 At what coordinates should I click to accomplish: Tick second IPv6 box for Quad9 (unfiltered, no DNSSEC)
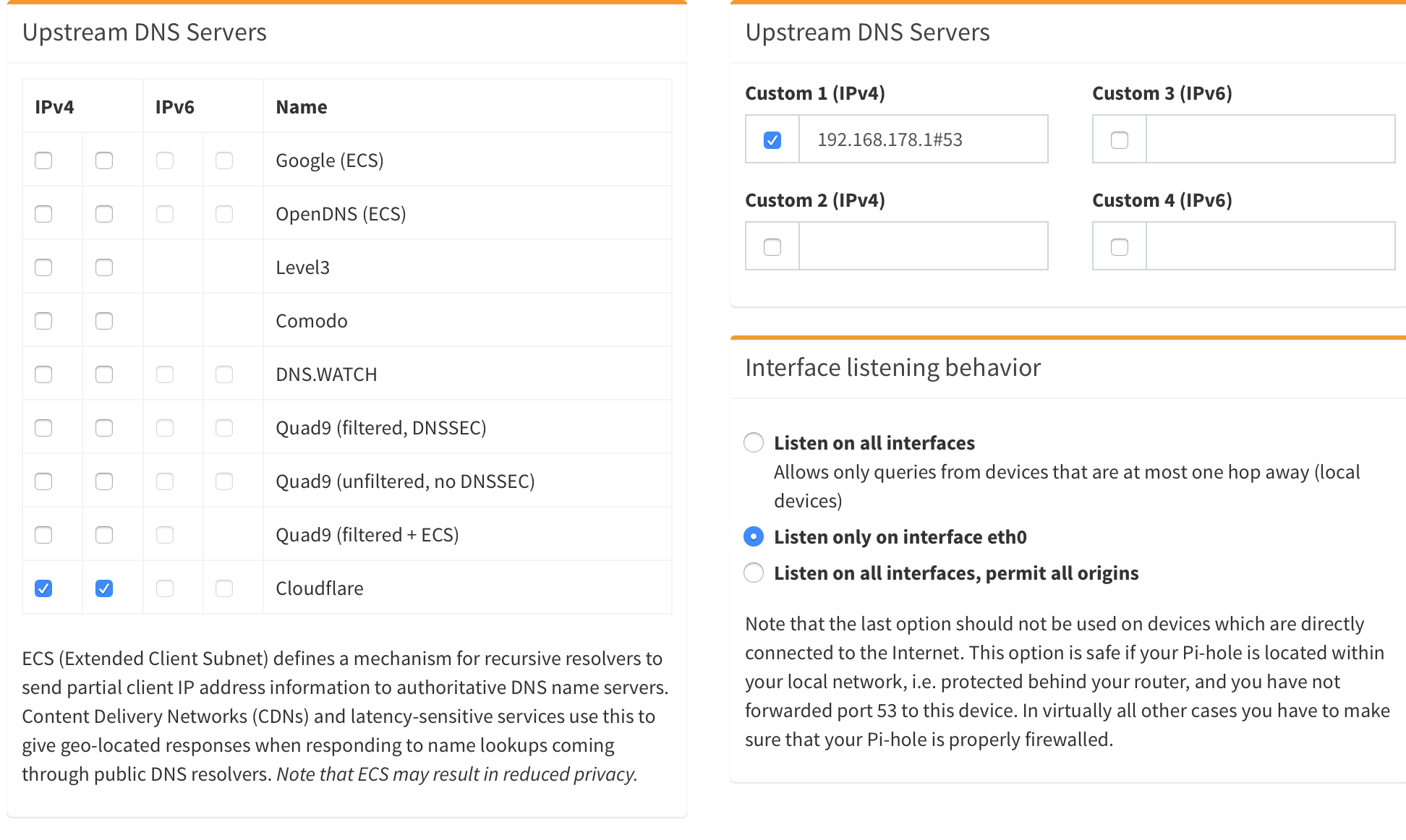coord(224,481)
